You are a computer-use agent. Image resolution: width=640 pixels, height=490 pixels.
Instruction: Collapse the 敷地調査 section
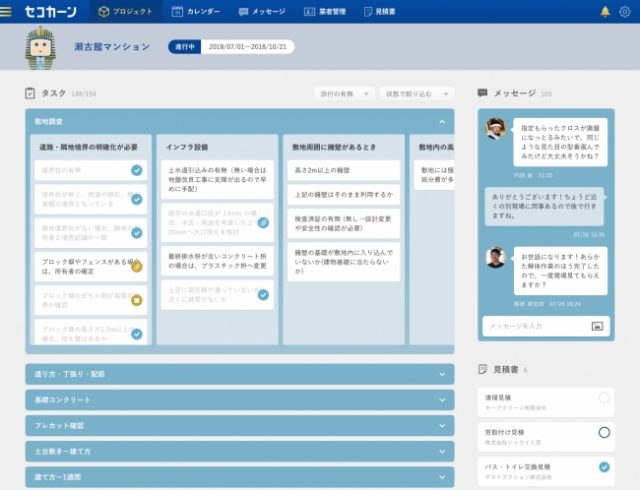point(442,121)
